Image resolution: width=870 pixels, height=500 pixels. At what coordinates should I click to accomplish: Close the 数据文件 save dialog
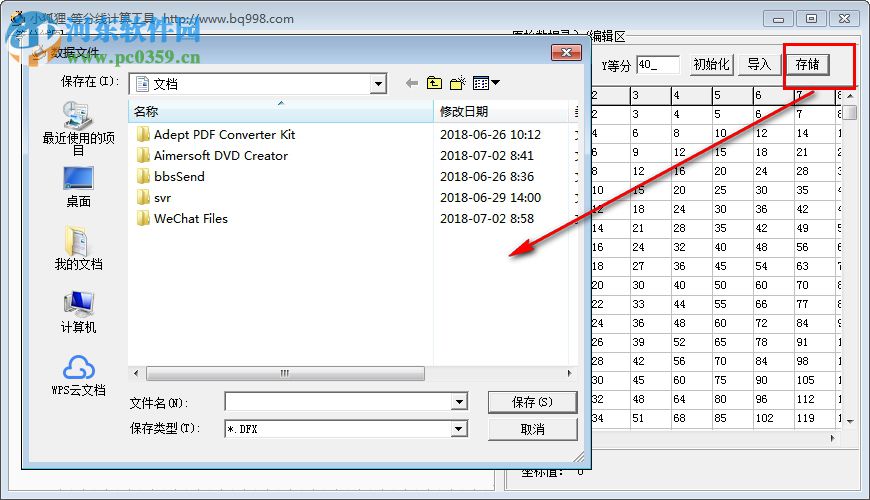tap(566, 52)
